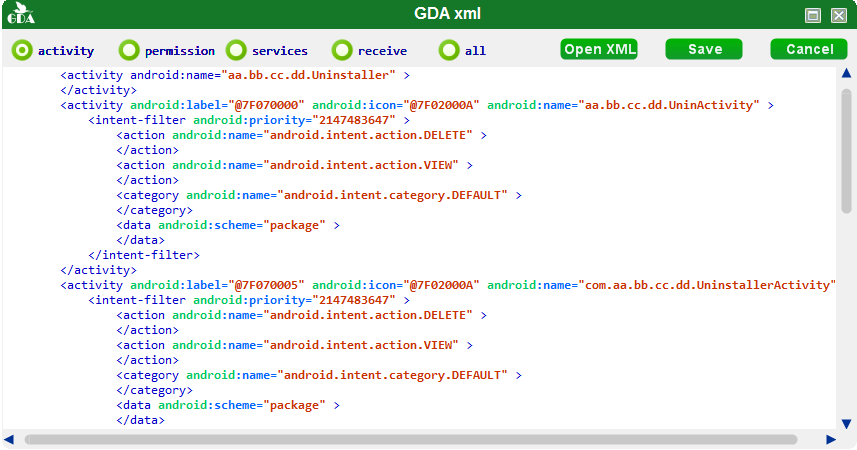Maximize the GDA xml window

(x=813, y=15)
